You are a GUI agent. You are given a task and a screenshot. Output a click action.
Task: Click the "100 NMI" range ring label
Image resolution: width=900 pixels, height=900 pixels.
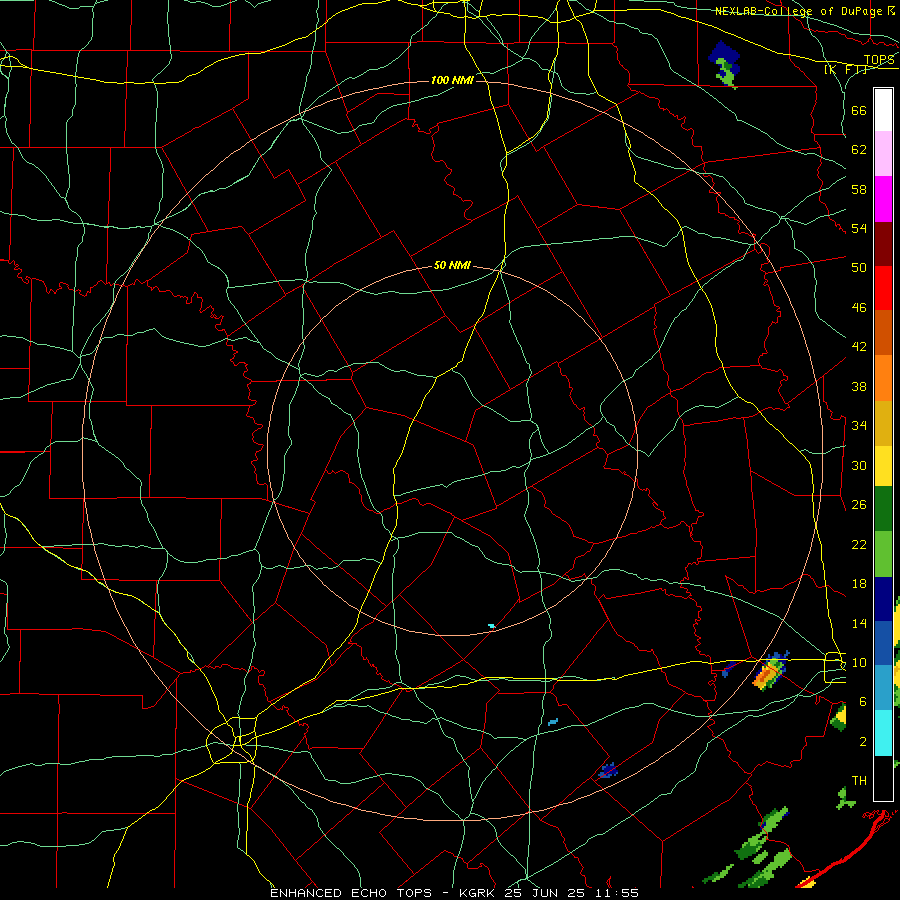click(x=452, y=80)
